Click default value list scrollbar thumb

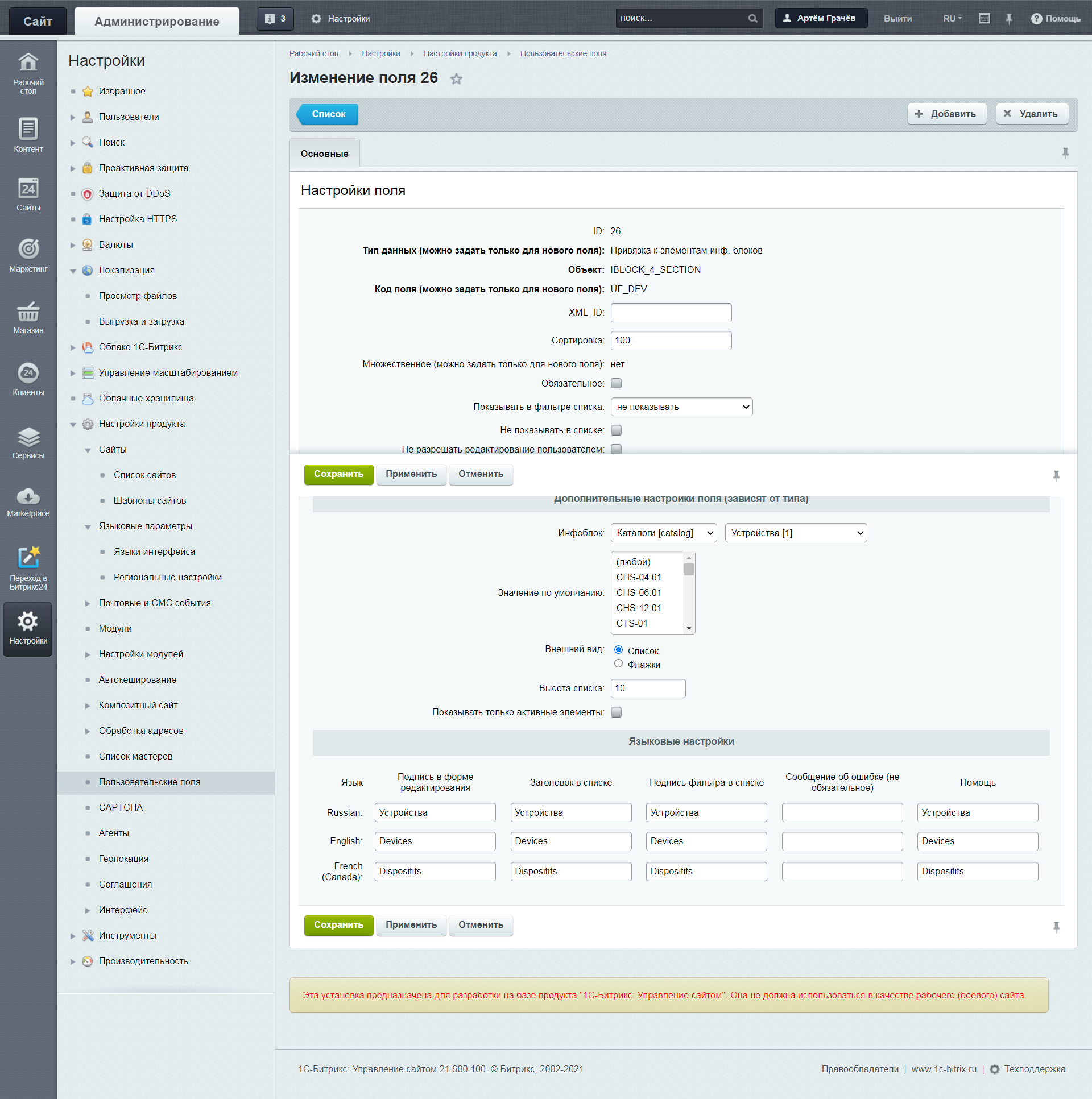point(689,570)
